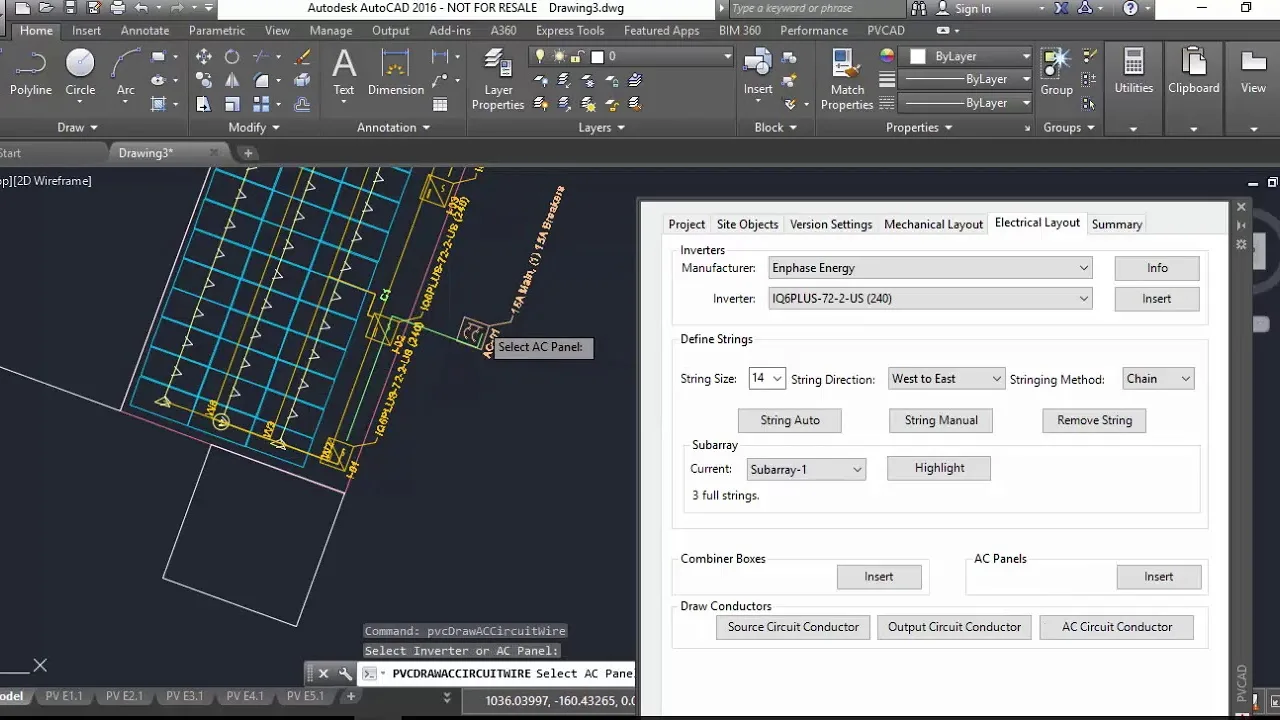1280x720 pixels.
Task: Click the layer color swatch in layer dropdown
Action: point(598,57)
